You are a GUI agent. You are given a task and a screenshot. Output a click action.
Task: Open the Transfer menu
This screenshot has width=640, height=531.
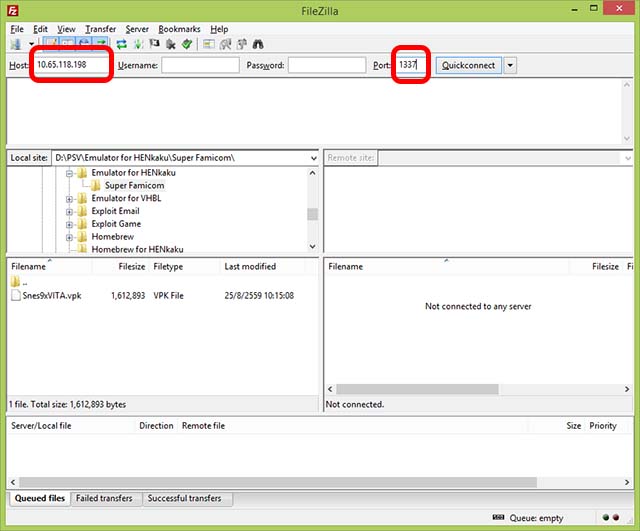pyautogui.click(x=100, y=29)
